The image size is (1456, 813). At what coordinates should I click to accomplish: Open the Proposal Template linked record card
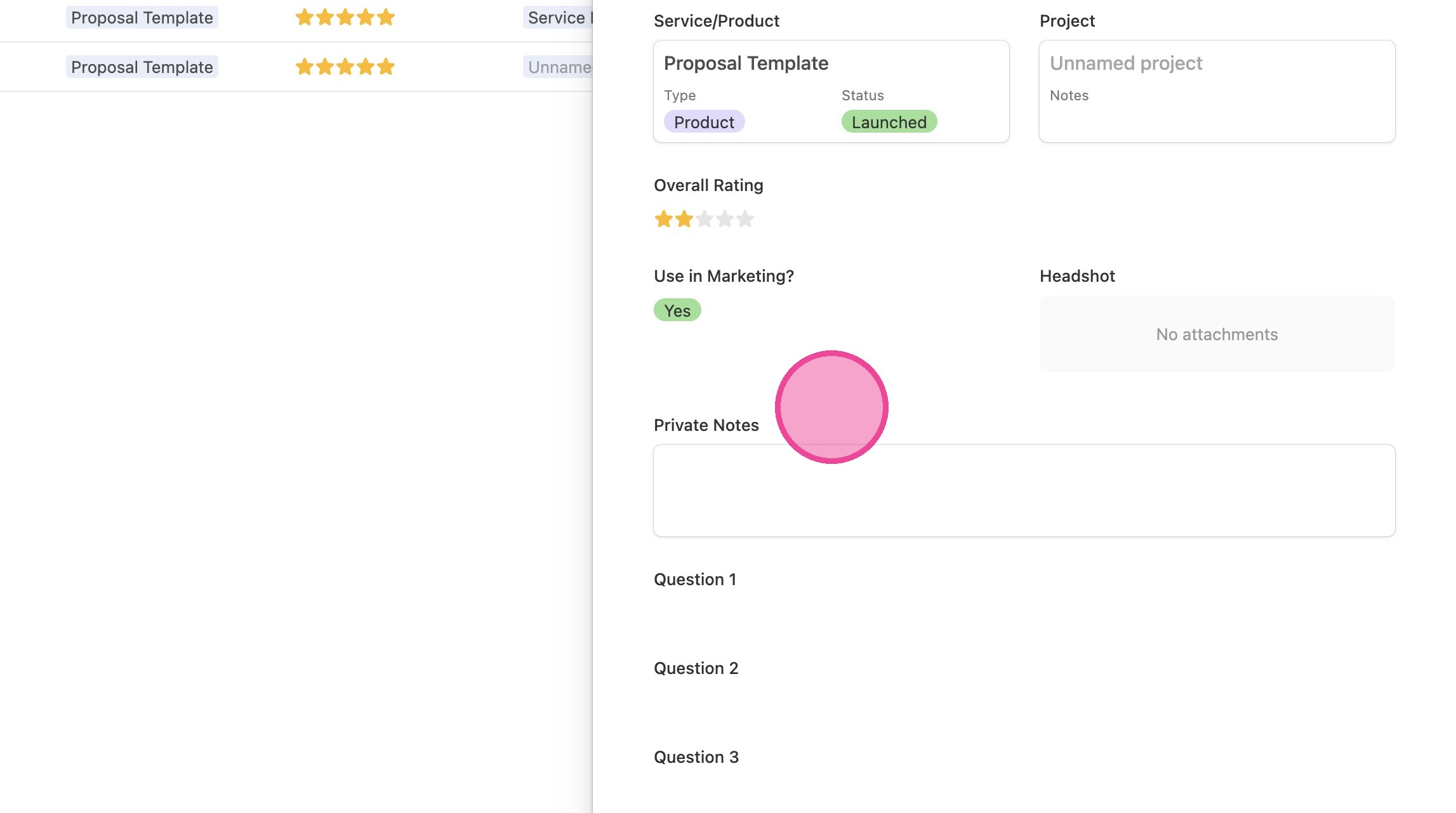click(x=831, y=91)
